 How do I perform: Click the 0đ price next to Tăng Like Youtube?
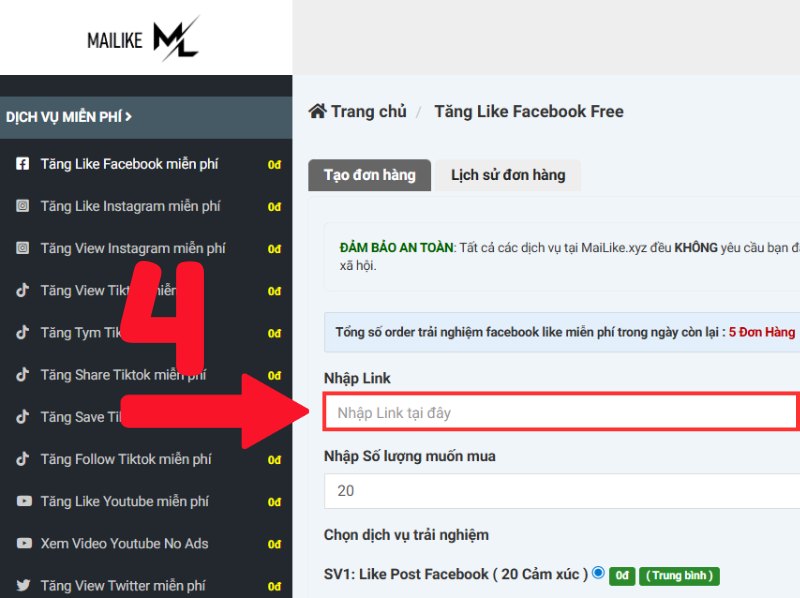coord(274,502)
